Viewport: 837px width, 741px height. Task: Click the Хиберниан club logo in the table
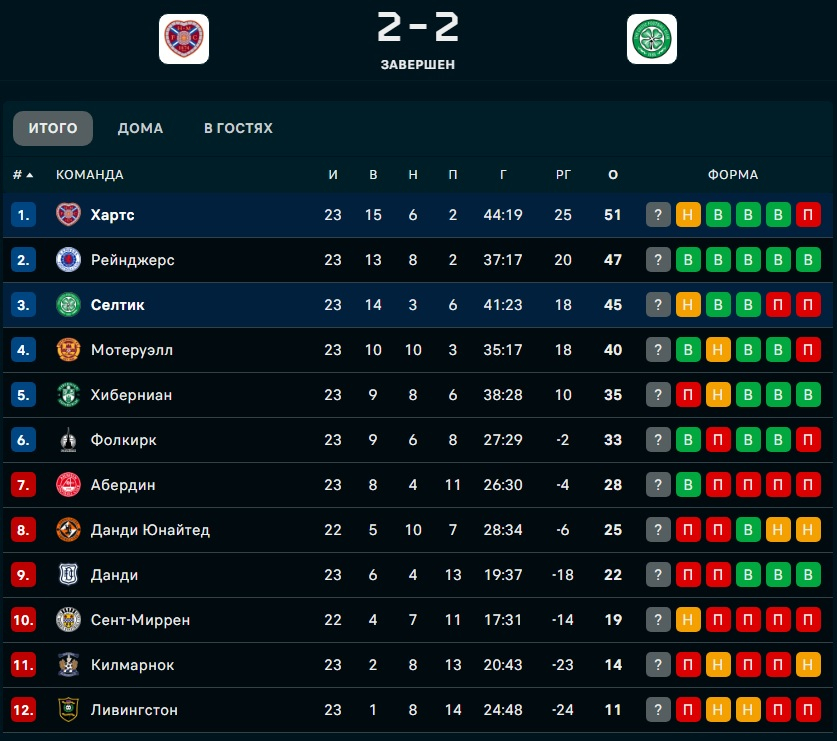point(68,395)
